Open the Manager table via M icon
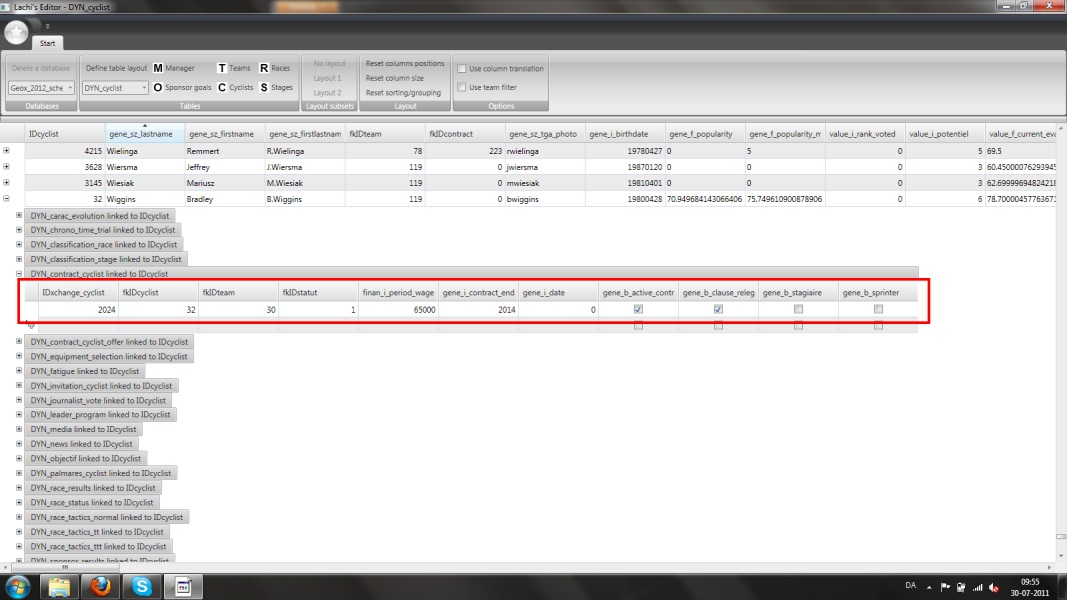Screen dimensions: 1067x600 (158, 68)
